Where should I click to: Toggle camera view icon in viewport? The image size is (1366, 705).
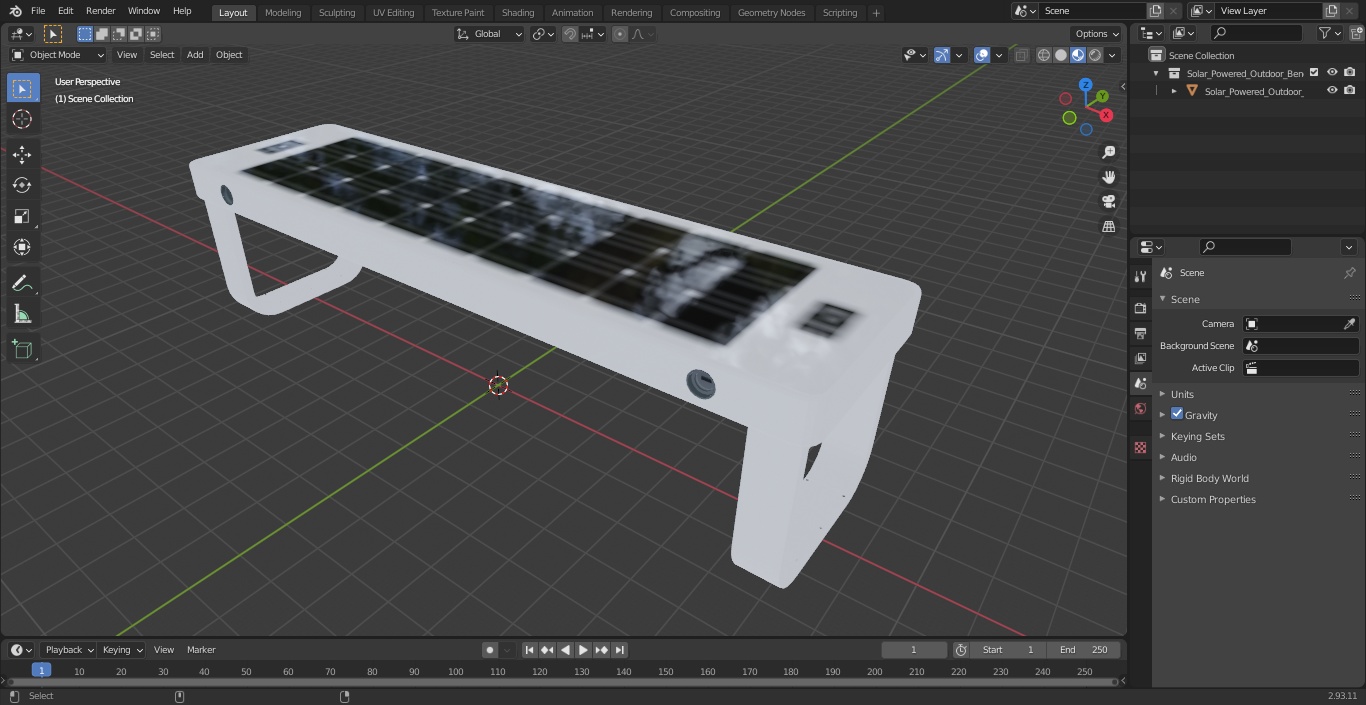point(1109,201)
